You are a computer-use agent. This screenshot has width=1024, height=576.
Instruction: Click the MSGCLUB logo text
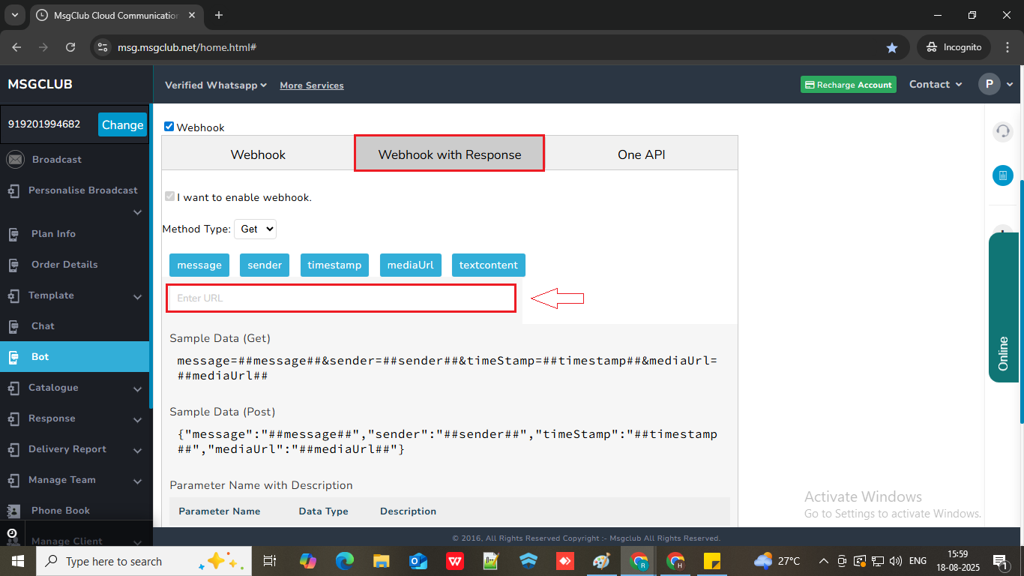coord(40,84)
